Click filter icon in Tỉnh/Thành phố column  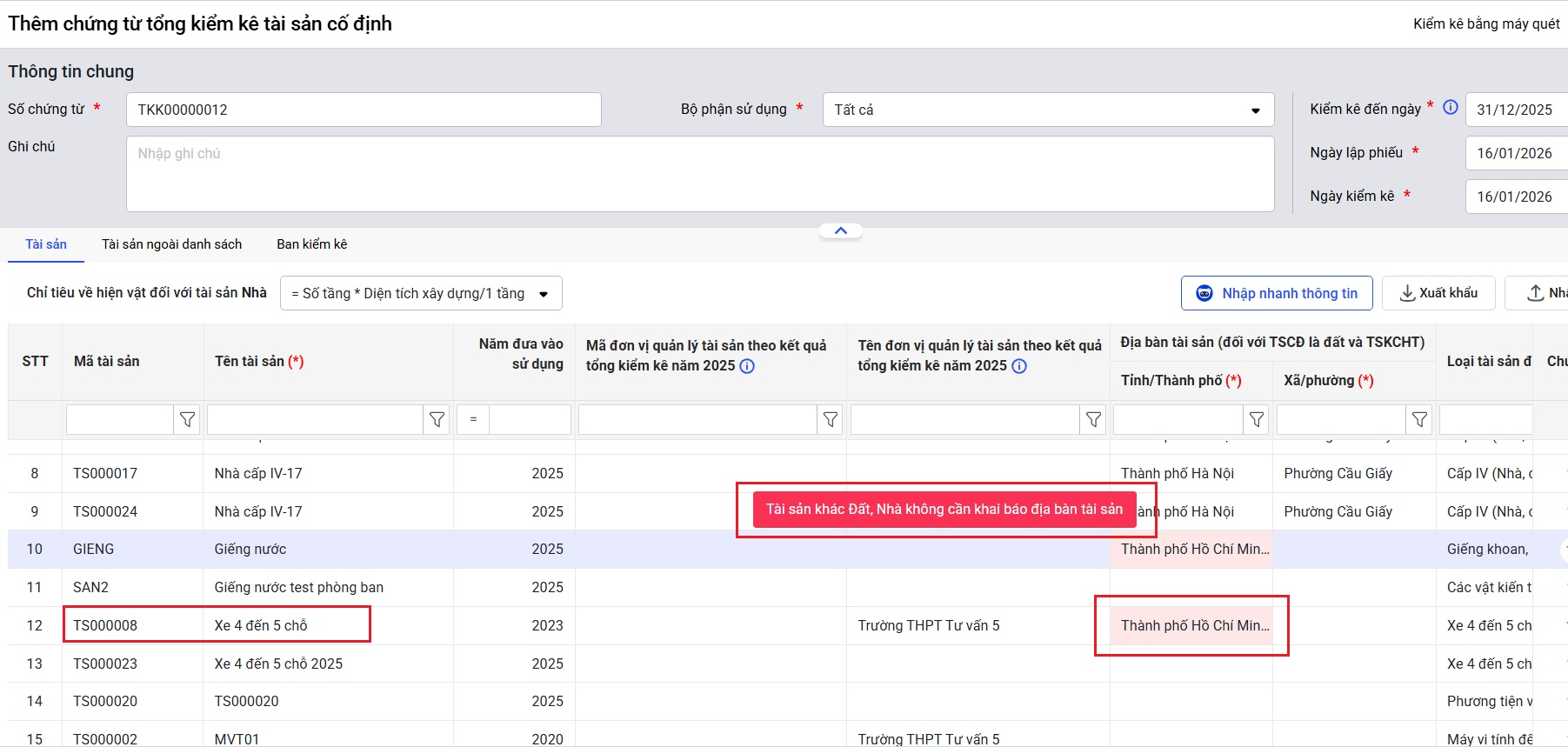pyautogui.click(x=1256, y=420)
